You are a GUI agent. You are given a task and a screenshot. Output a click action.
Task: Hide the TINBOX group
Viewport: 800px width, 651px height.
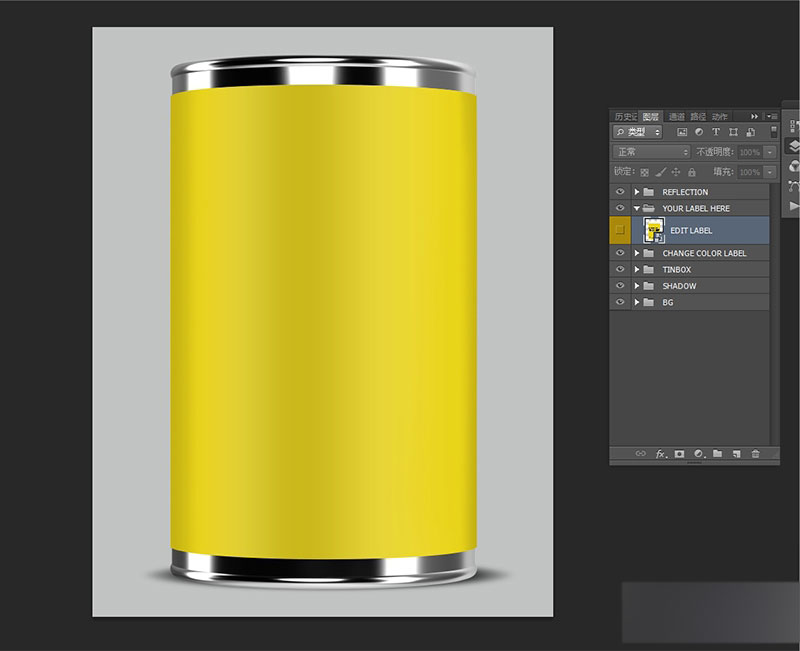620,269
